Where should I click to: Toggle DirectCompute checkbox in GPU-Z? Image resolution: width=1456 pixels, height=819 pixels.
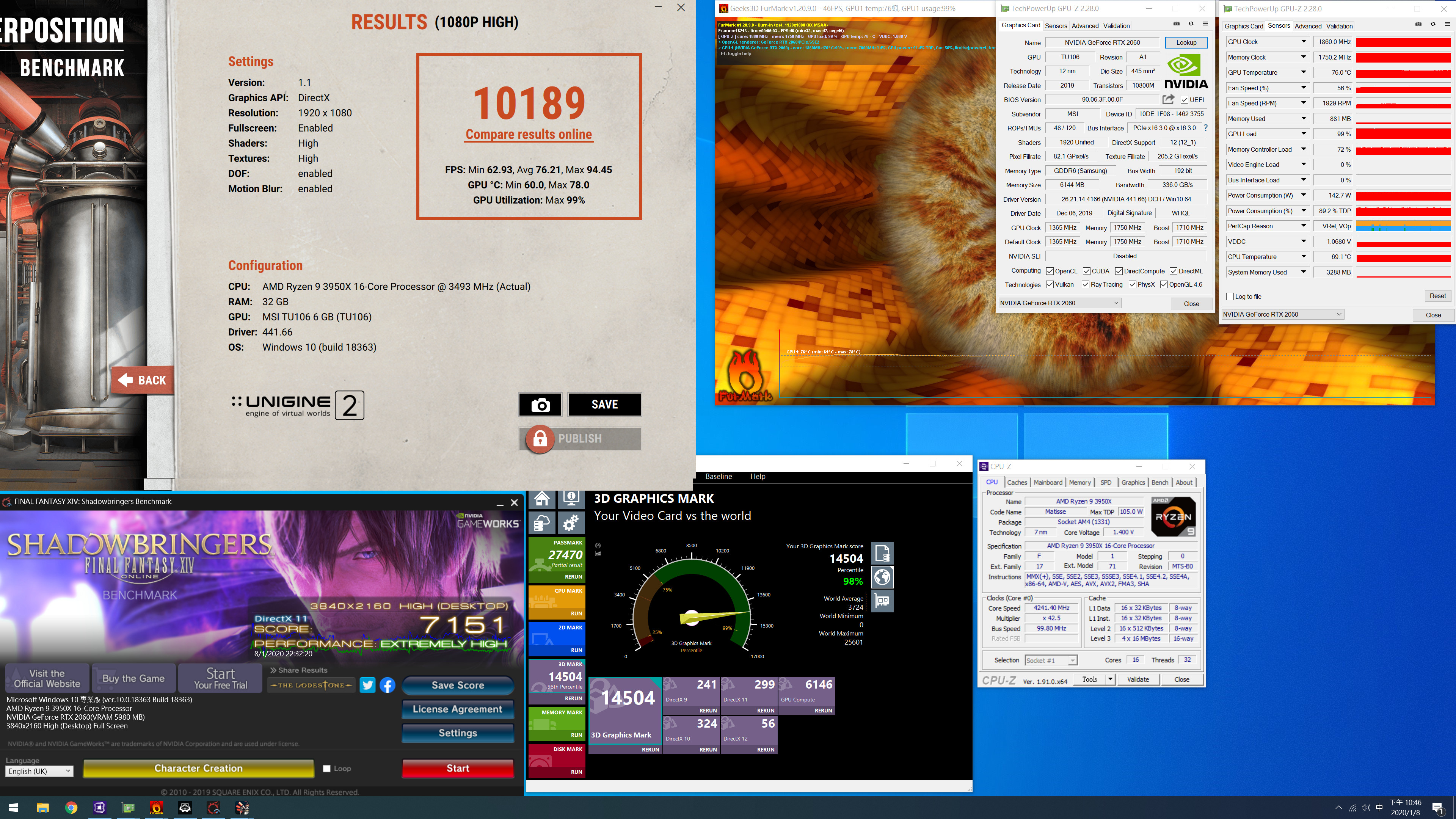pos(1119,271)
